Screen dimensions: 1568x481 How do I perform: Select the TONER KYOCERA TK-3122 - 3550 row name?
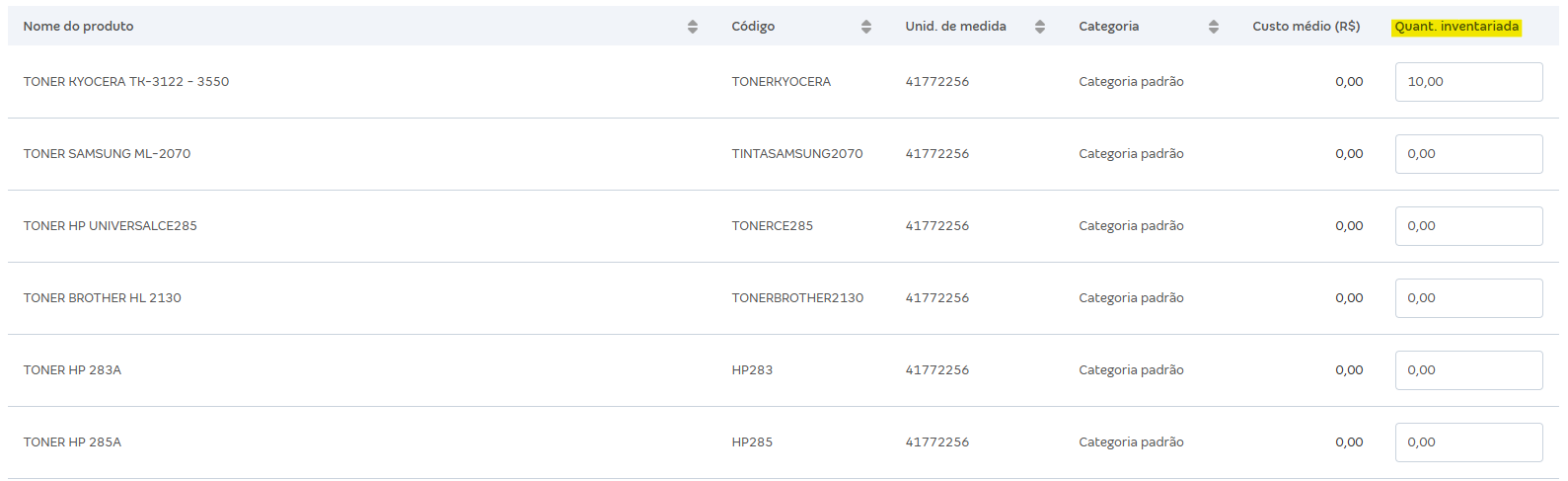pos(126,82)
